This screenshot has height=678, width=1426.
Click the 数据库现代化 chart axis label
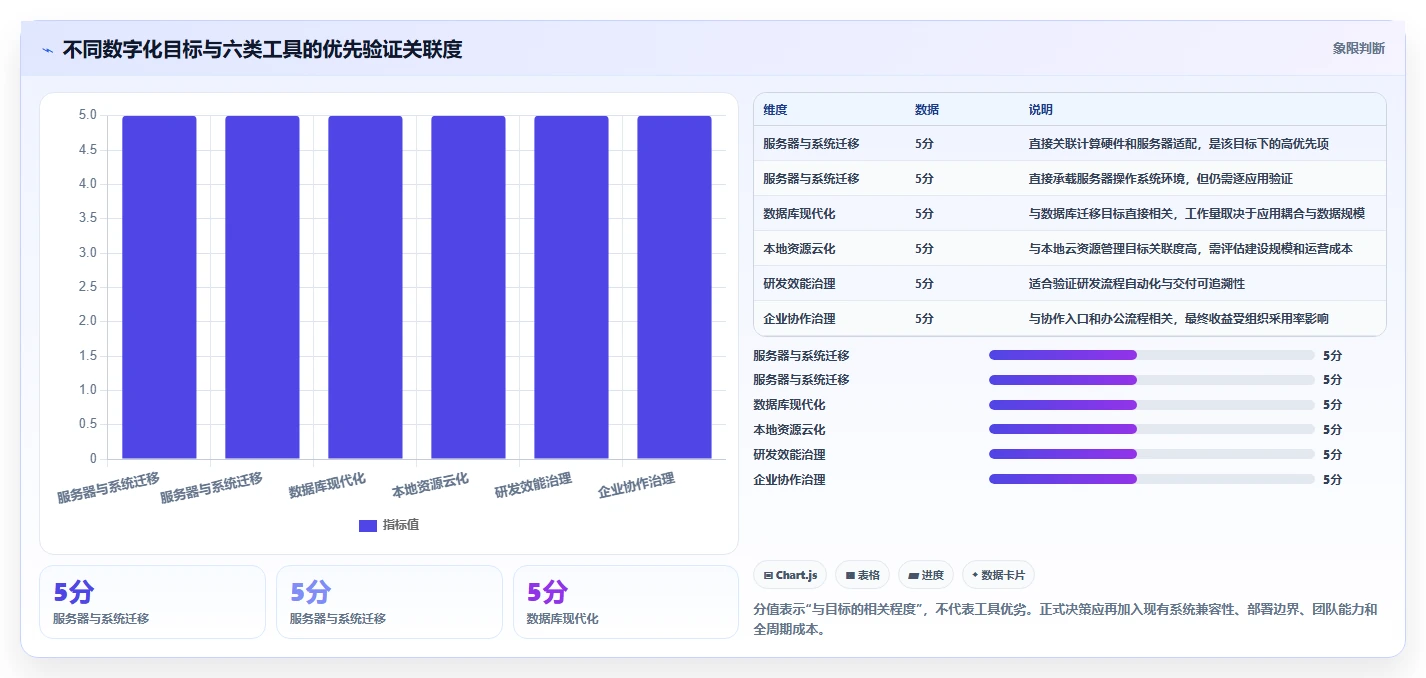coord(327,486)
